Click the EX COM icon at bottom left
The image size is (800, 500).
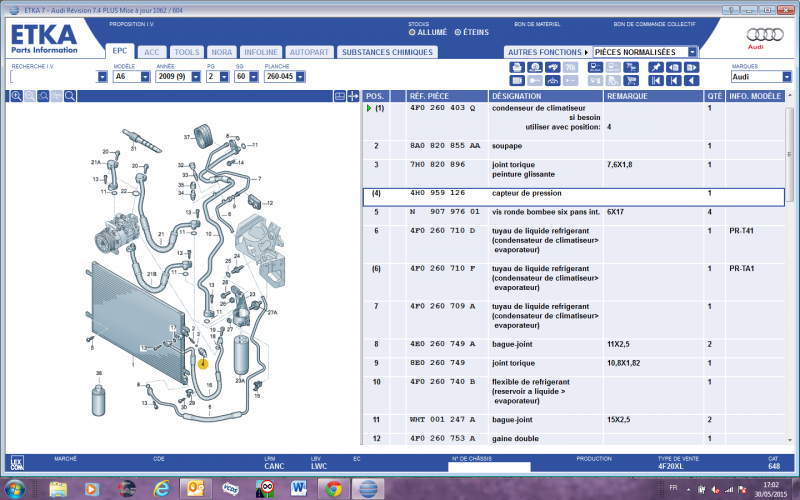(17, 462)
